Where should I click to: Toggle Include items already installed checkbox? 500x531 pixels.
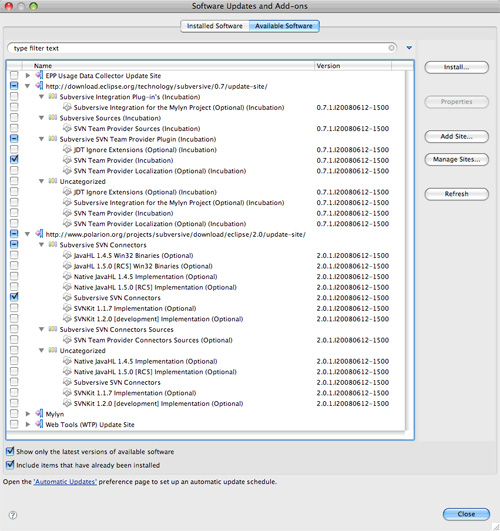coord(10,465)
